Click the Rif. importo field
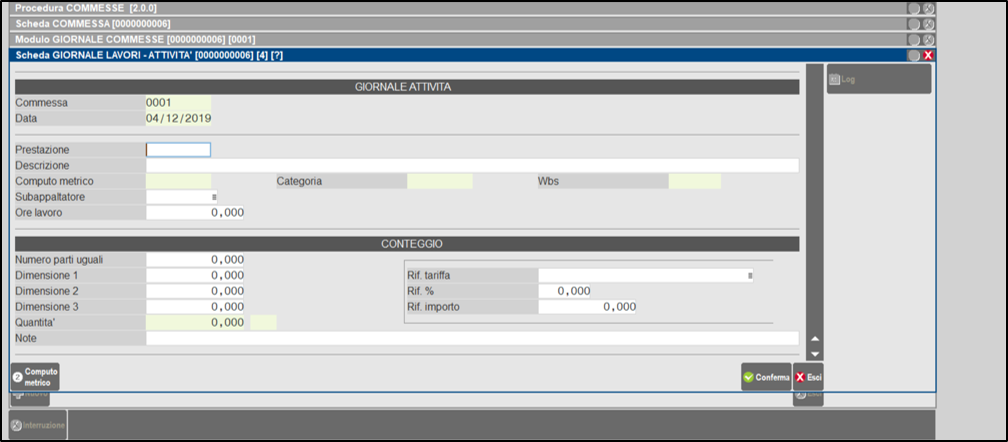Image resolution: width=1008 pixels, height=442 pixels. click(588, 307)
